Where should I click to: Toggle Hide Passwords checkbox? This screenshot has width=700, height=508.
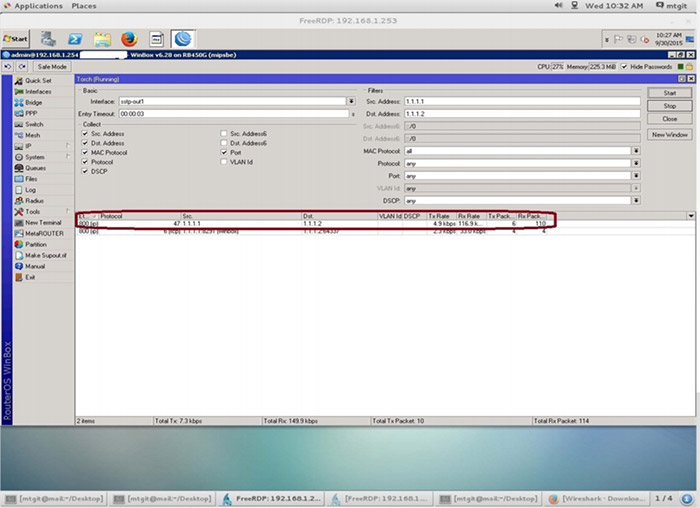(x=624, y=67)
